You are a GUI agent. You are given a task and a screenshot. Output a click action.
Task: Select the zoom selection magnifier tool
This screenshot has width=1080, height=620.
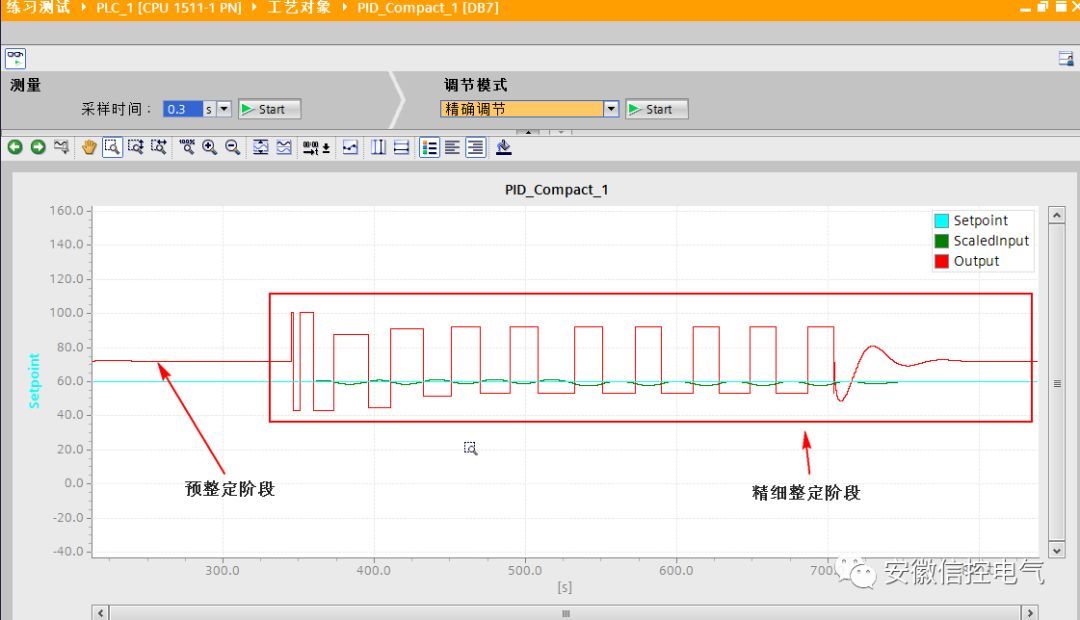coord(112,147)
